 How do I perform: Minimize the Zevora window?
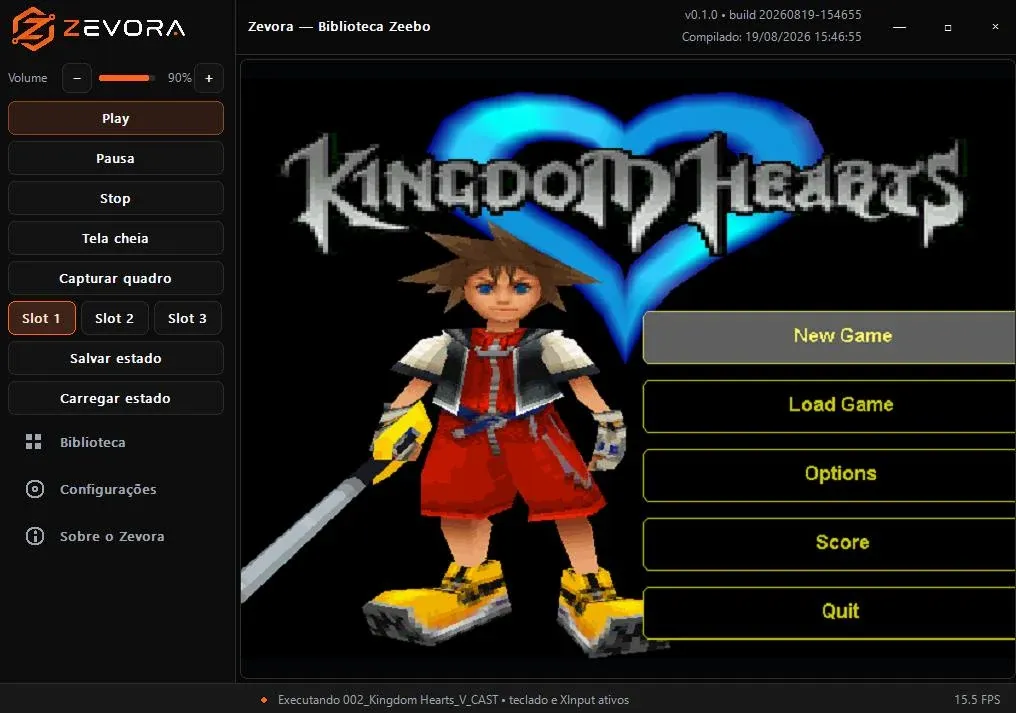899,27
